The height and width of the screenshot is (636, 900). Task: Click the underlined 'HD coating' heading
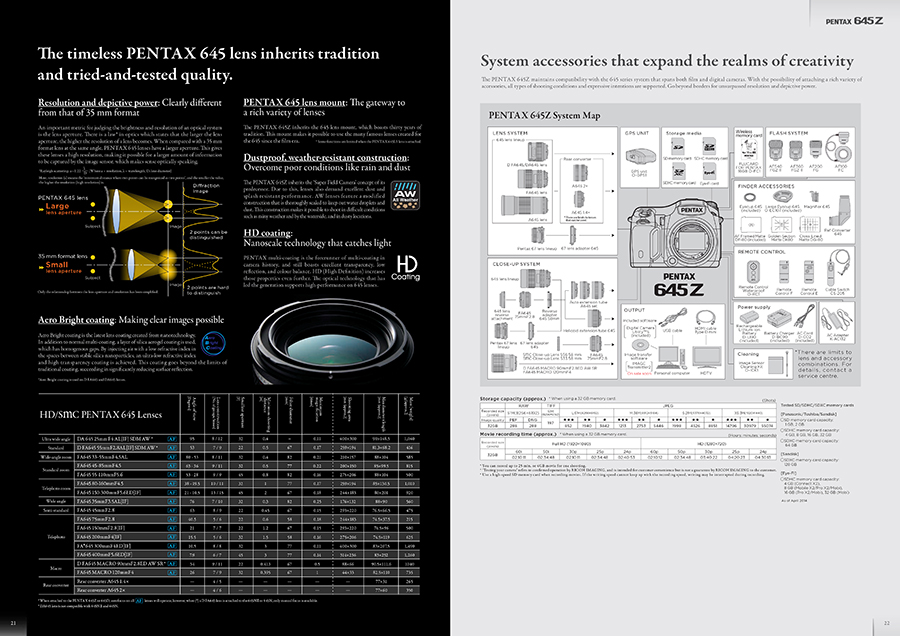[267, 233]
